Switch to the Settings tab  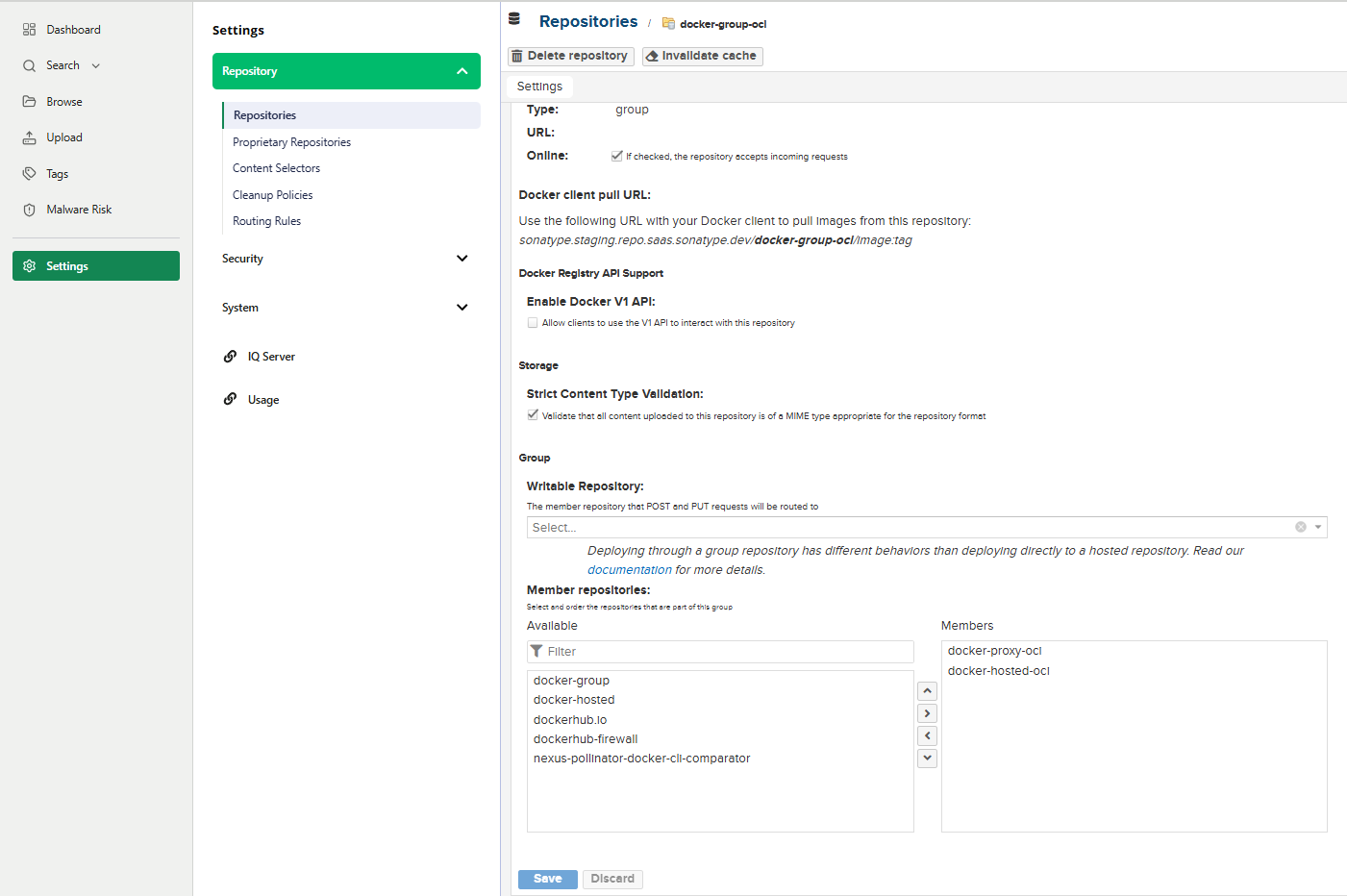(539, 87)
